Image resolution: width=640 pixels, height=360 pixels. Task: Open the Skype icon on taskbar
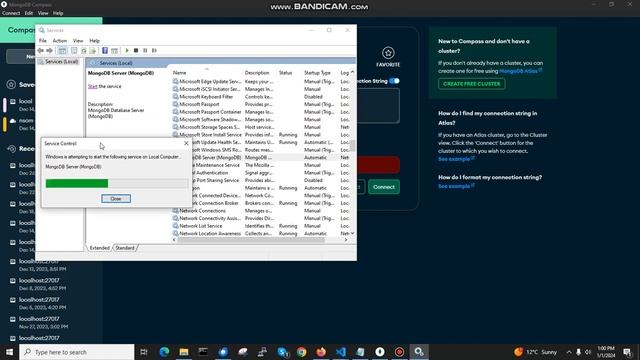(283, 352)
